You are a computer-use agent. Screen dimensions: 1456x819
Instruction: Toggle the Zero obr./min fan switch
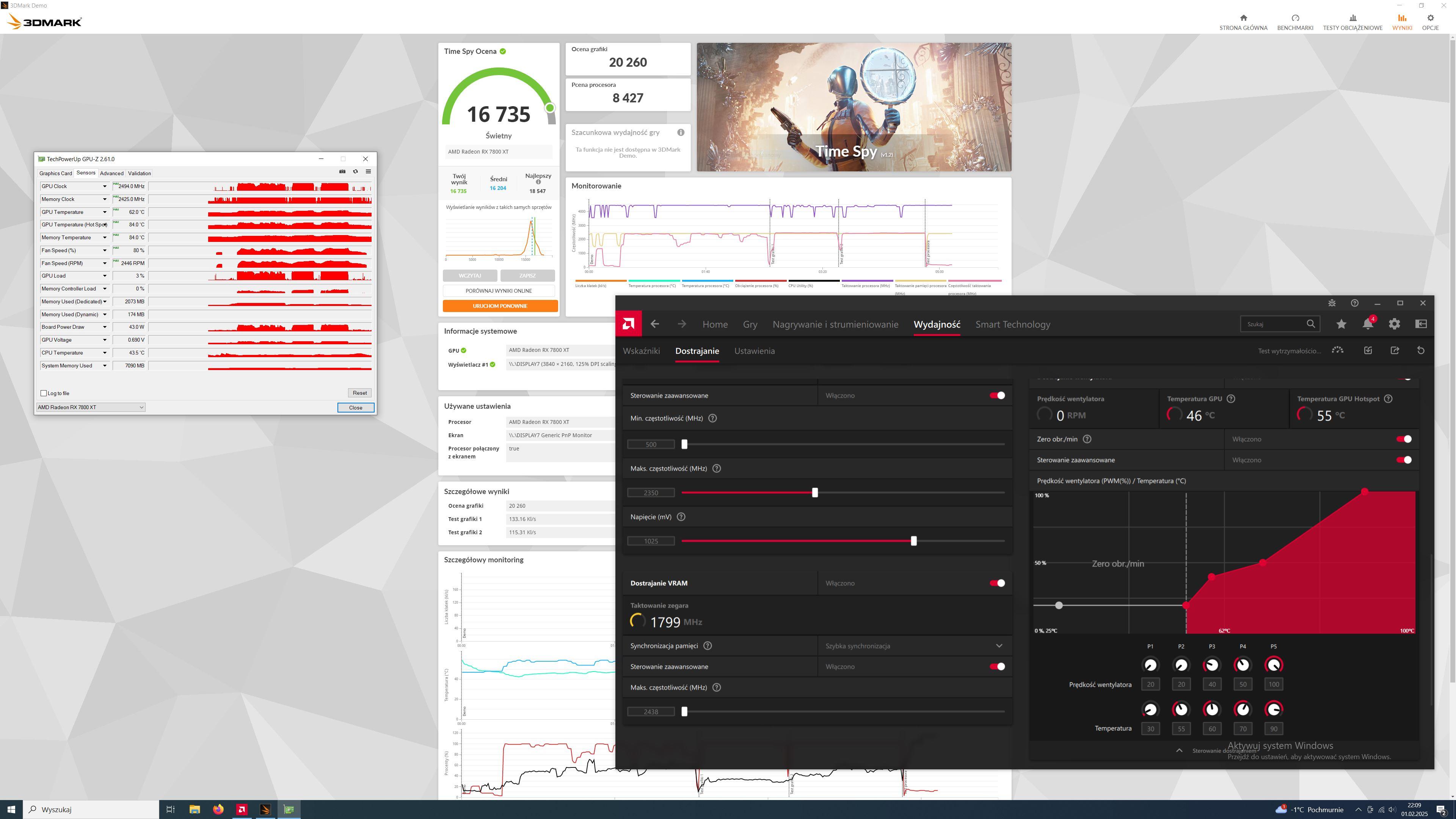pos(1403,439)
